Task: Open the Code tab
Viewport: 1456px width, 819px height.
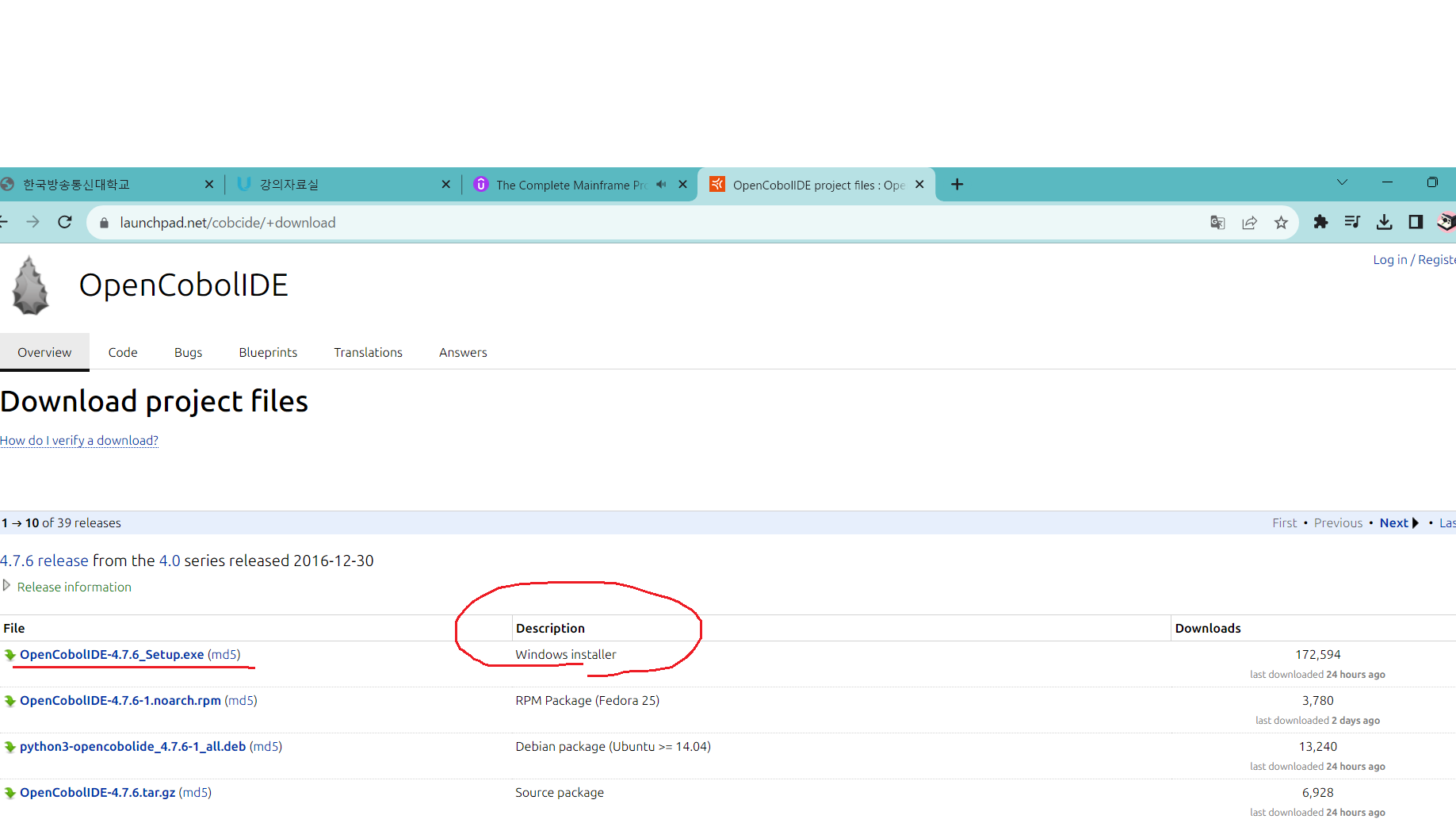Action: (x=123, y=352)
